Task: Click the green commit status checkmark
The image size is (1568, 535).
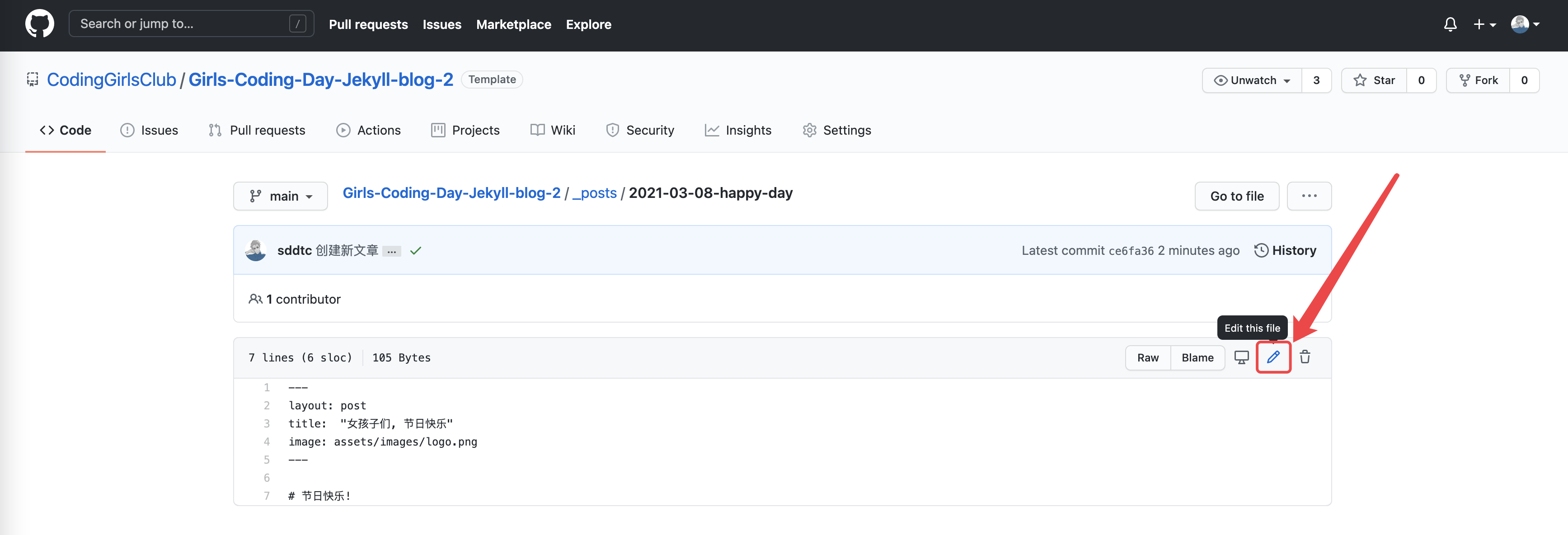Action: tap(416, 251)
